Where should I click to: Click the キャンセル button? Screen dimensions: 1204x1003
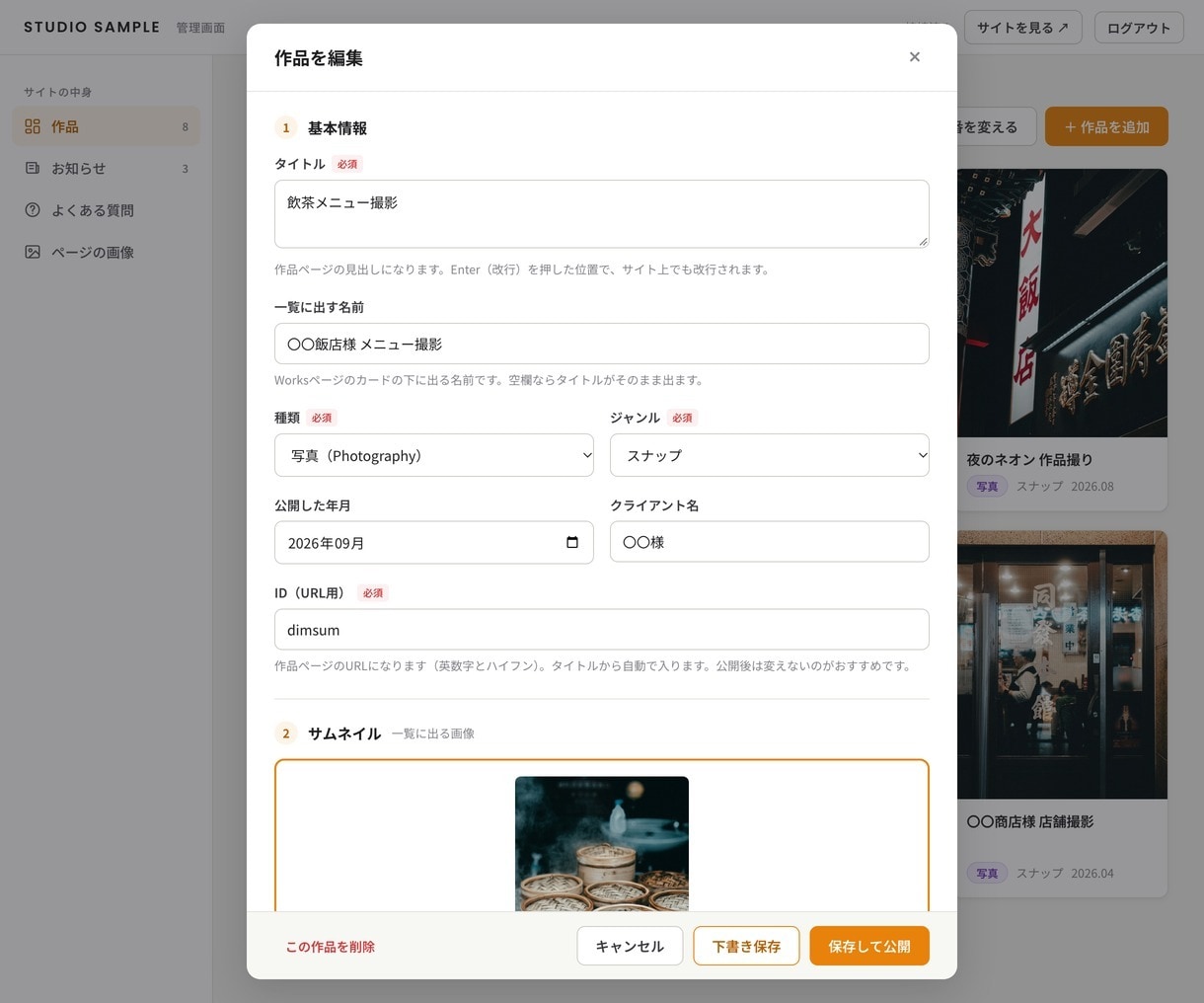pyautogui.click(x=630, y=946)
